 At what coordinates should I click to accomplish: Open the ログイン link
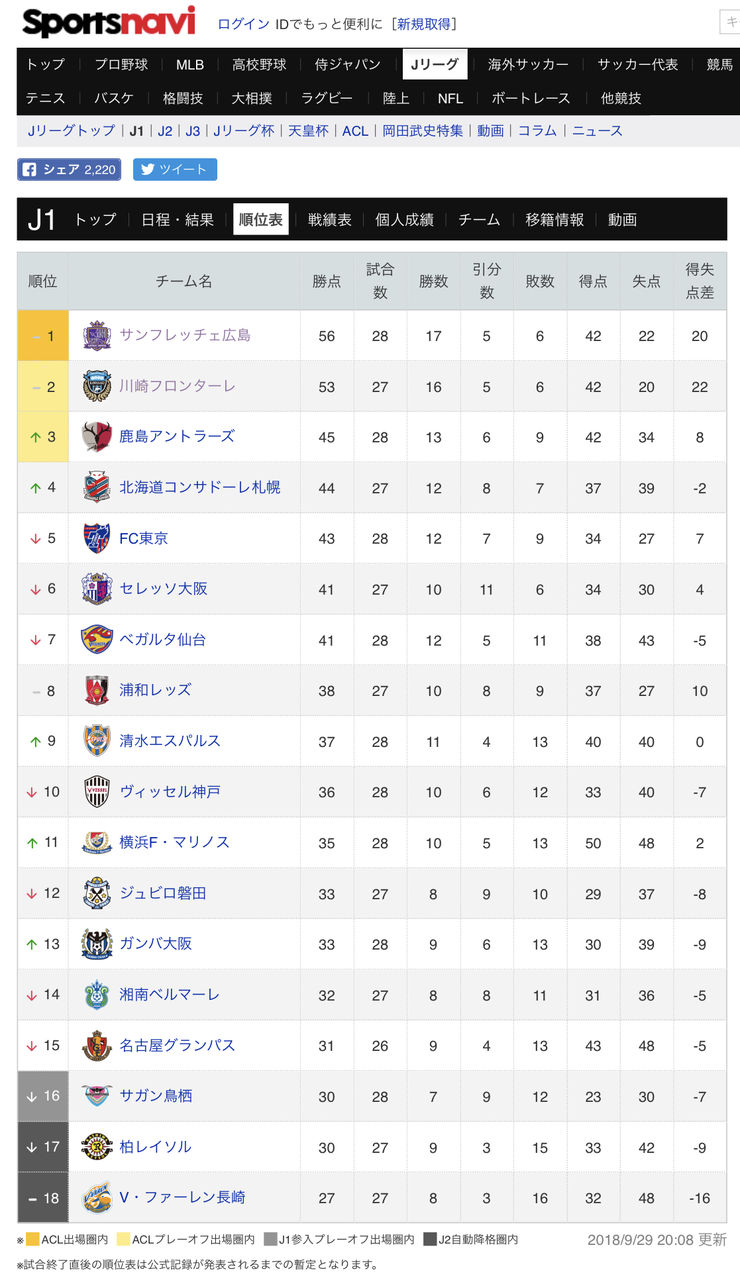243,23
